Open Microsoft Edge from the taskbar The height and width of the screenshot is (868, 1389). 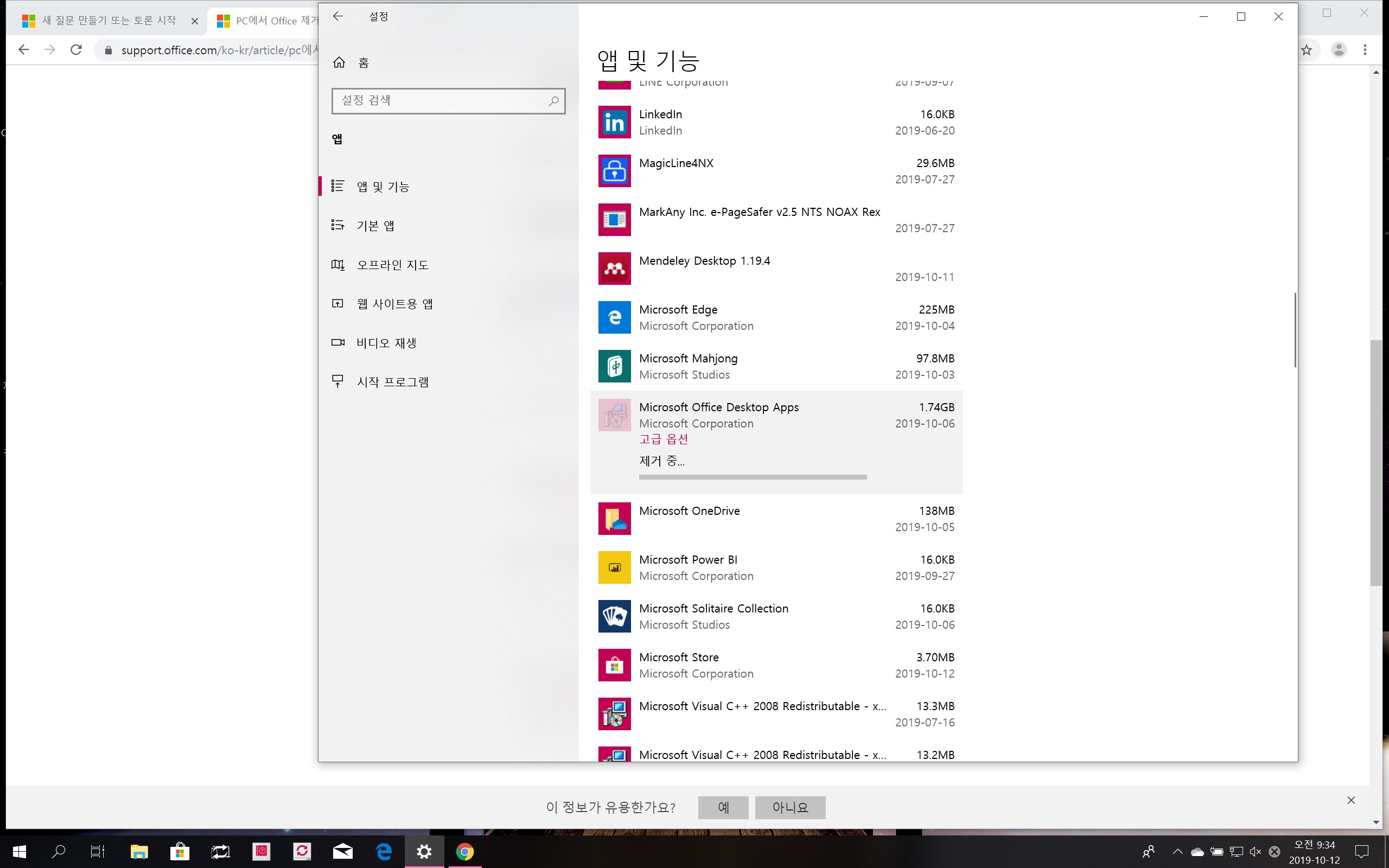point(384,851)
